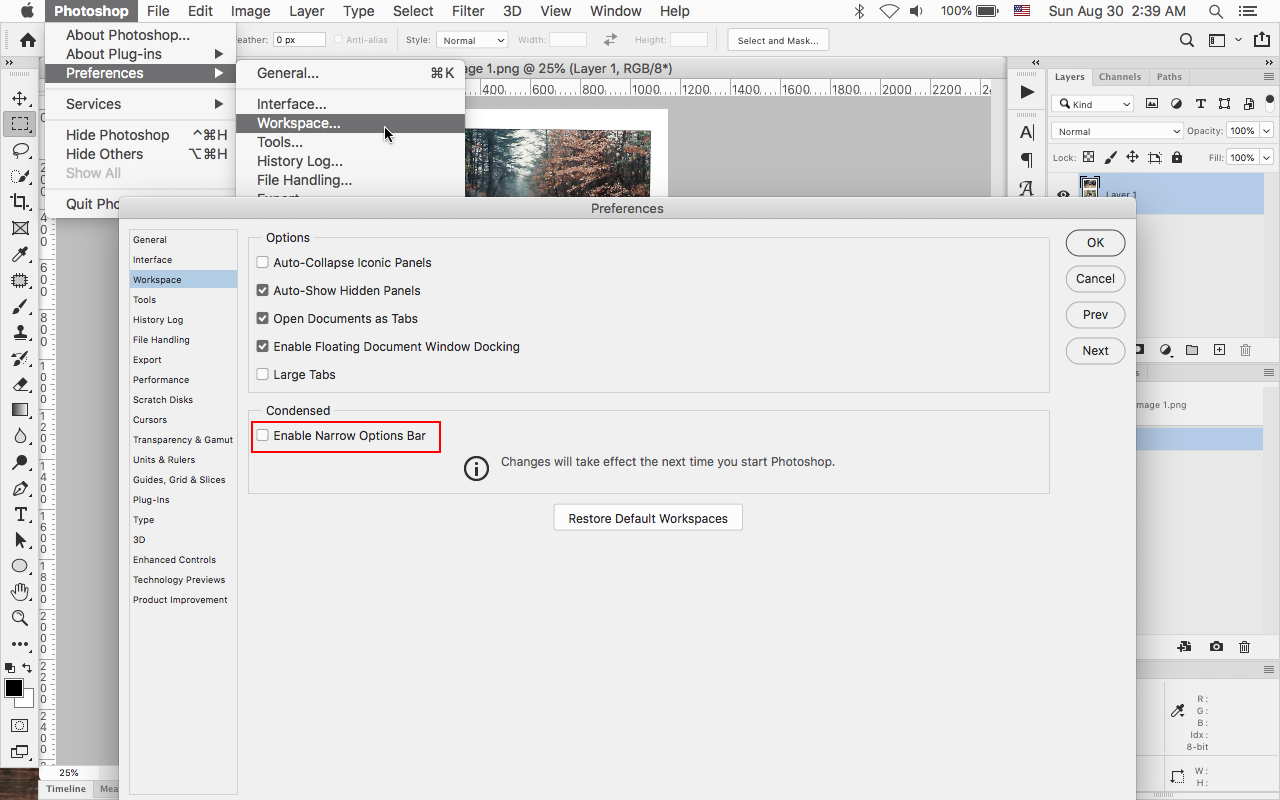The width and height of the screenshot is (1280, 800).
Task: Select the Lasso tool
Action: (20, 150)
